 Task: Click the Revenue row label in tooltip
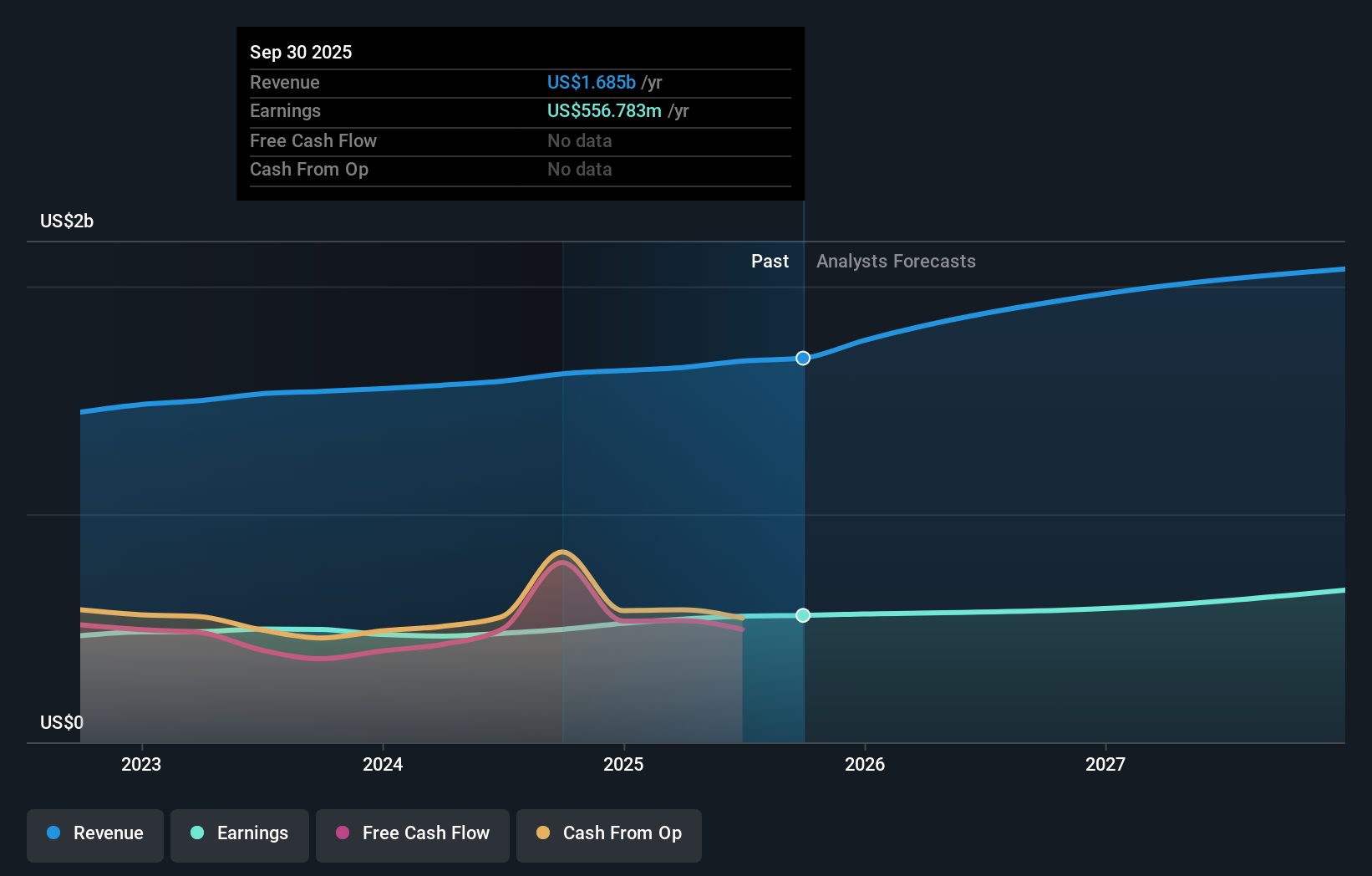click(x=285, y=82)
